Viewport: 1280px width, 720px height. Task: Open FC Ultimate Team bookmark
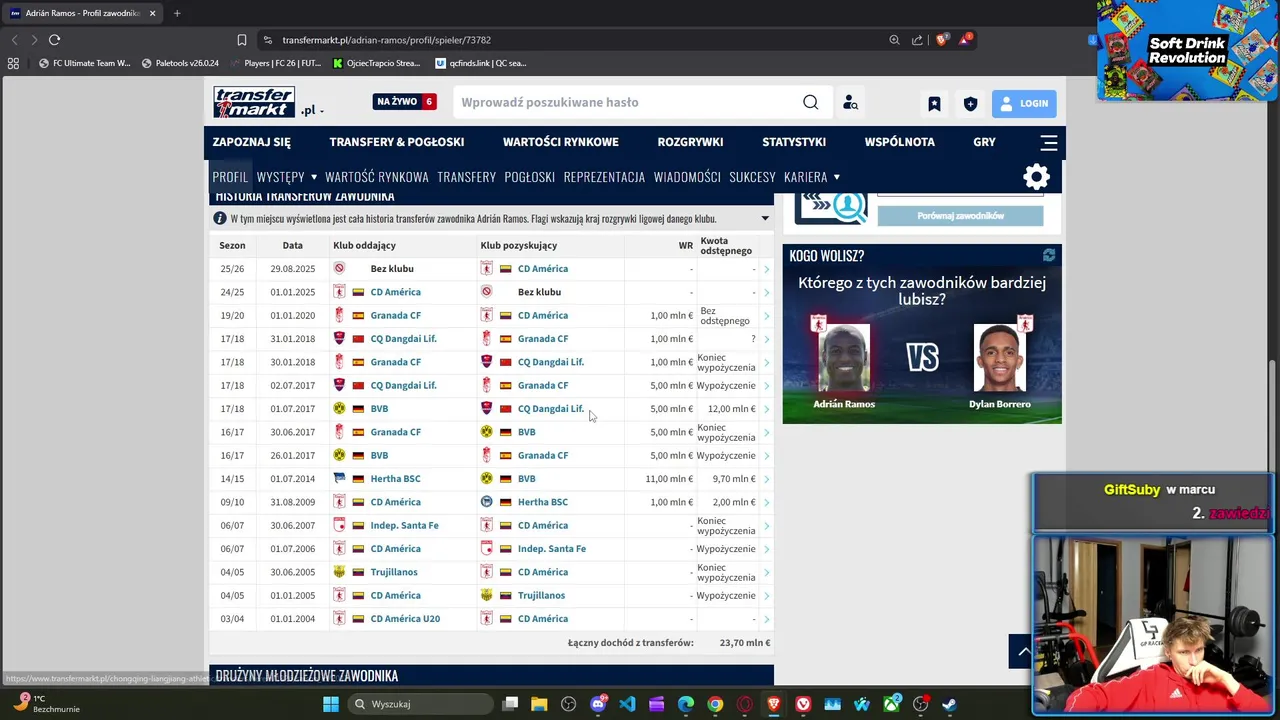[84, 63]
